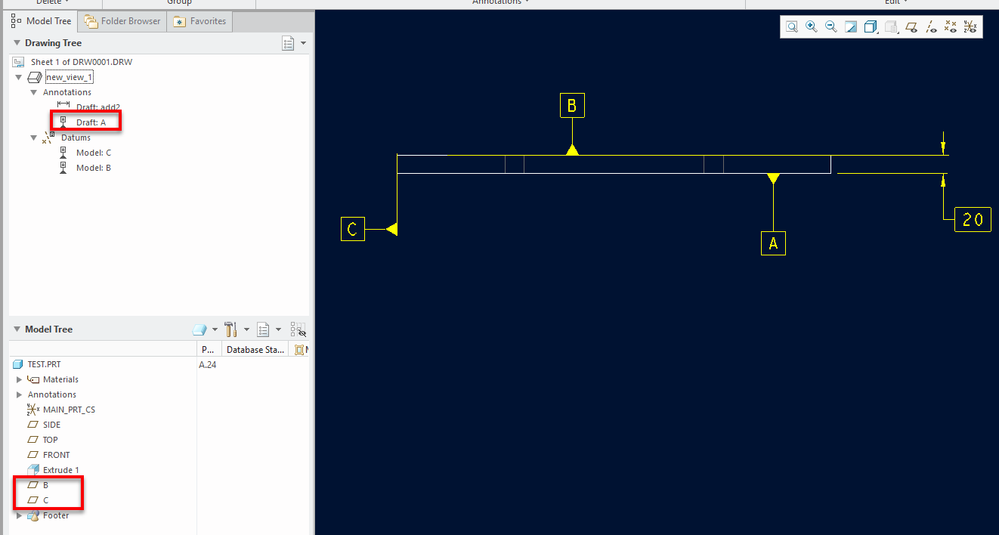The width and height of the screenshot is (999, 535).
Task: Click Drawing Tree settings list icon
Action: (x=288, y=43)
